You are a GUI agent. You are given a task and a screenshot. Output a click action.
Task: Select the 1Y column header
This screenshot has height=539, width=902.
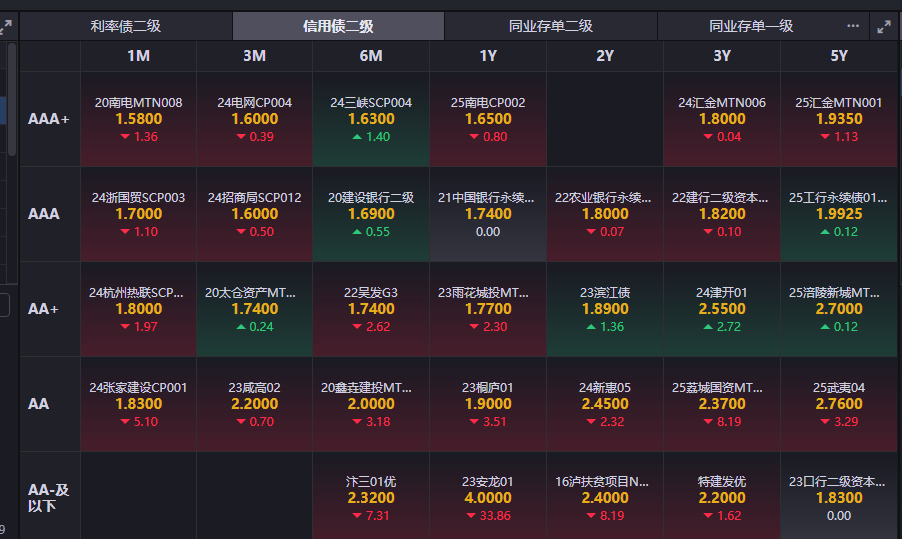click(488, 56)
